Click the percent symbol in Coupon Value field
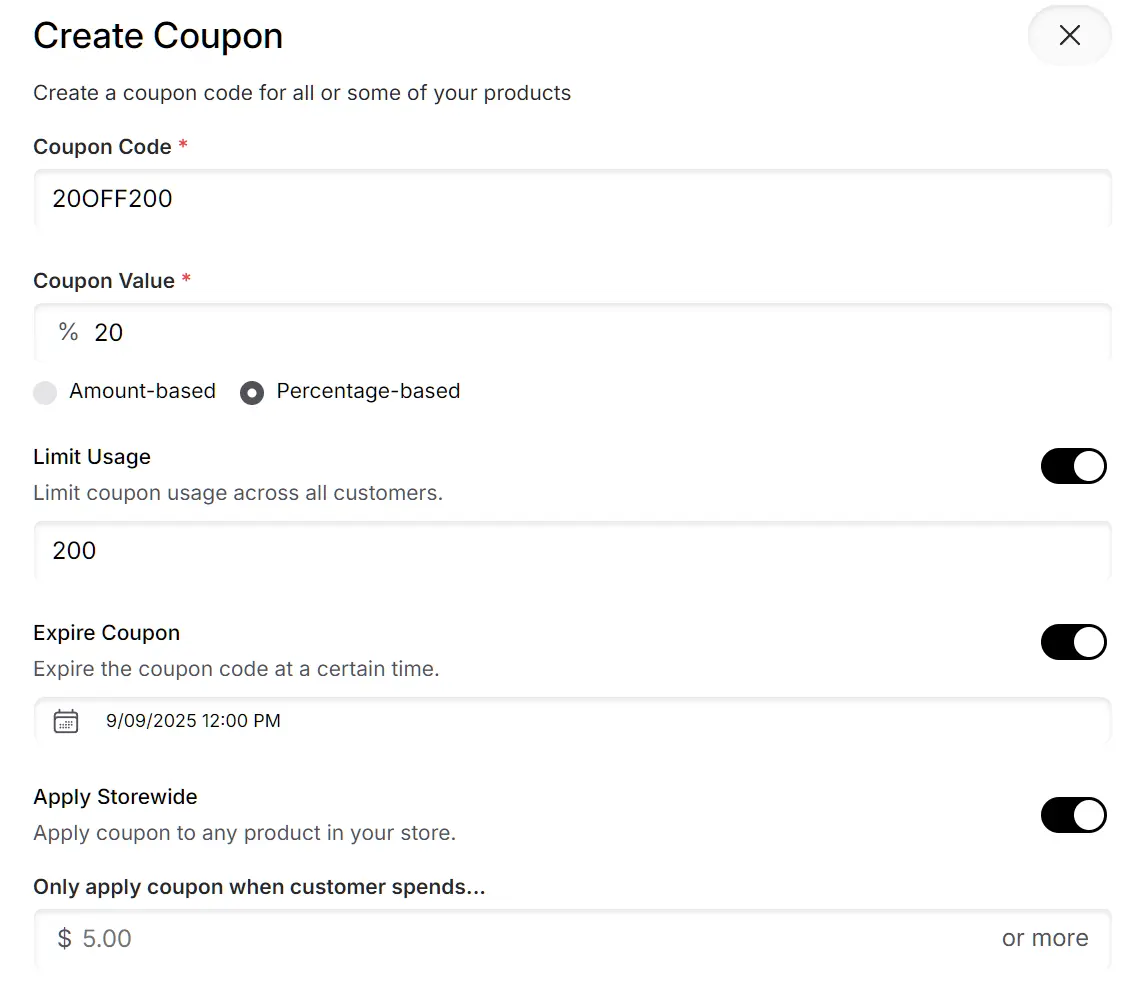Screen dimensions: 1143x996 (66, 332)
